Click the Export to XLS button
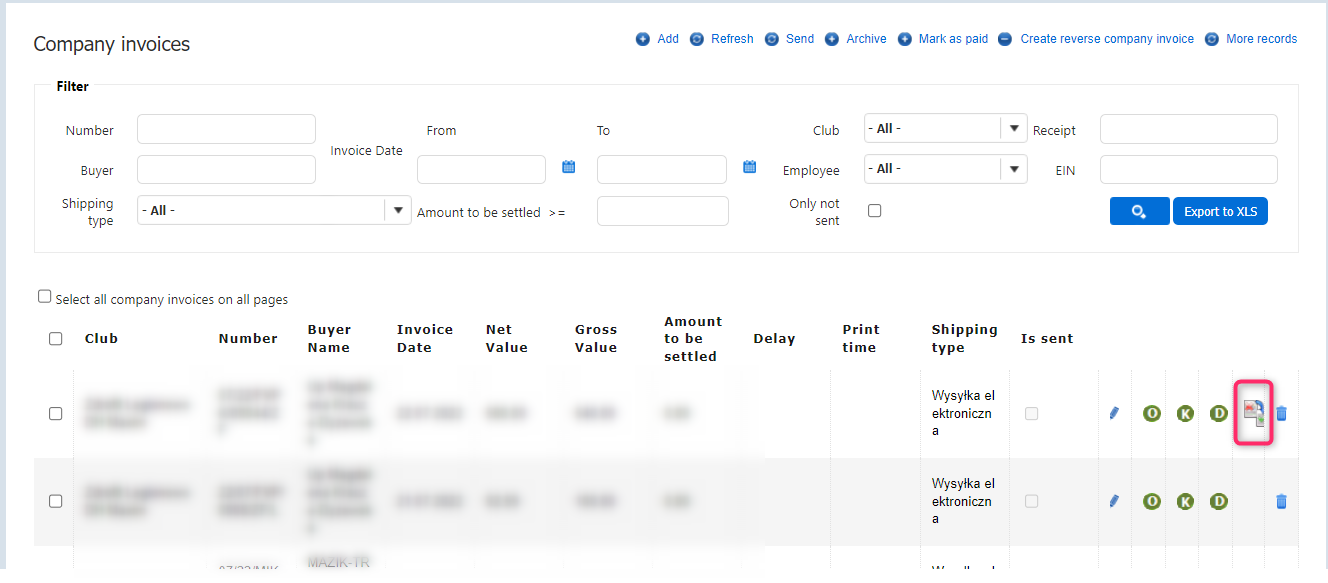1328x583 pixels. click(1220, 211)
